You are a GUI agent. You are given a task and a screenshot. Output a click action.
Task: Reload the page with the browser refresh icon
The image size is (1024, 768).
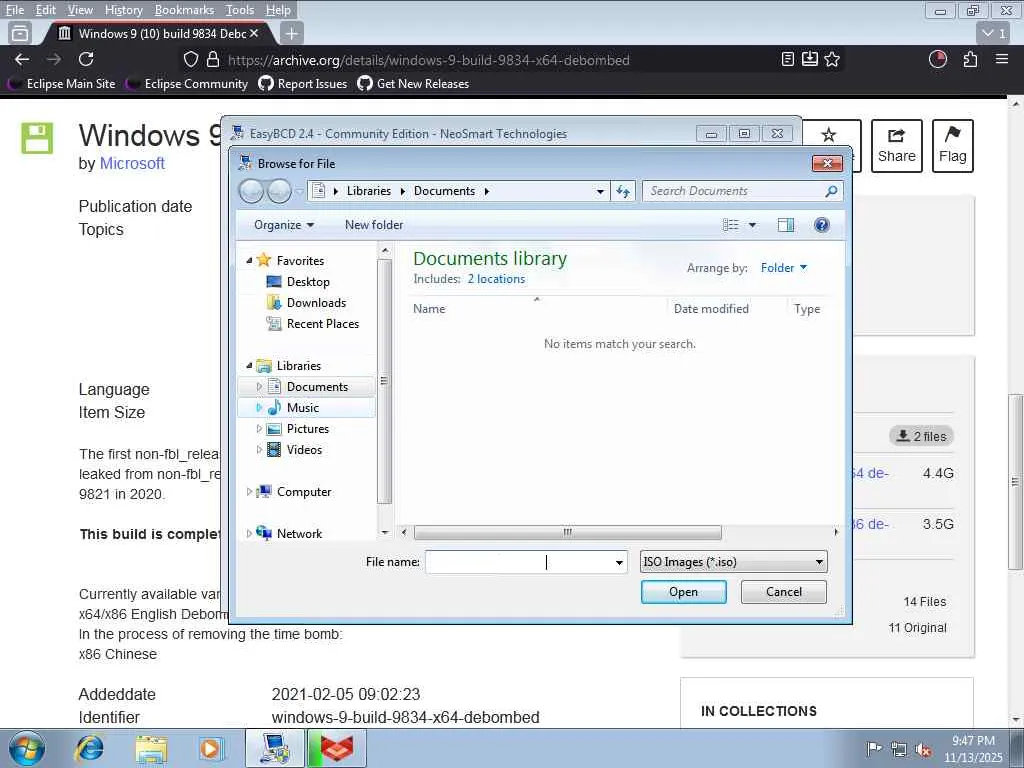coord(86,59)
